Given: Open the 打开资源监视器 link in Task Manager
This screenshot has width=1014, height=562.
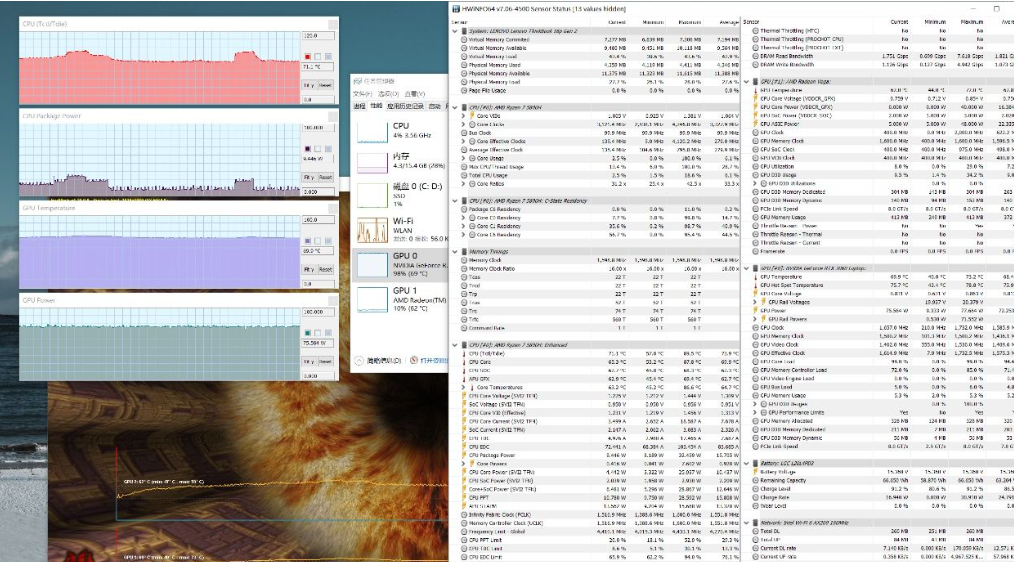Looking at the screenshot, I should click(434, 361).
